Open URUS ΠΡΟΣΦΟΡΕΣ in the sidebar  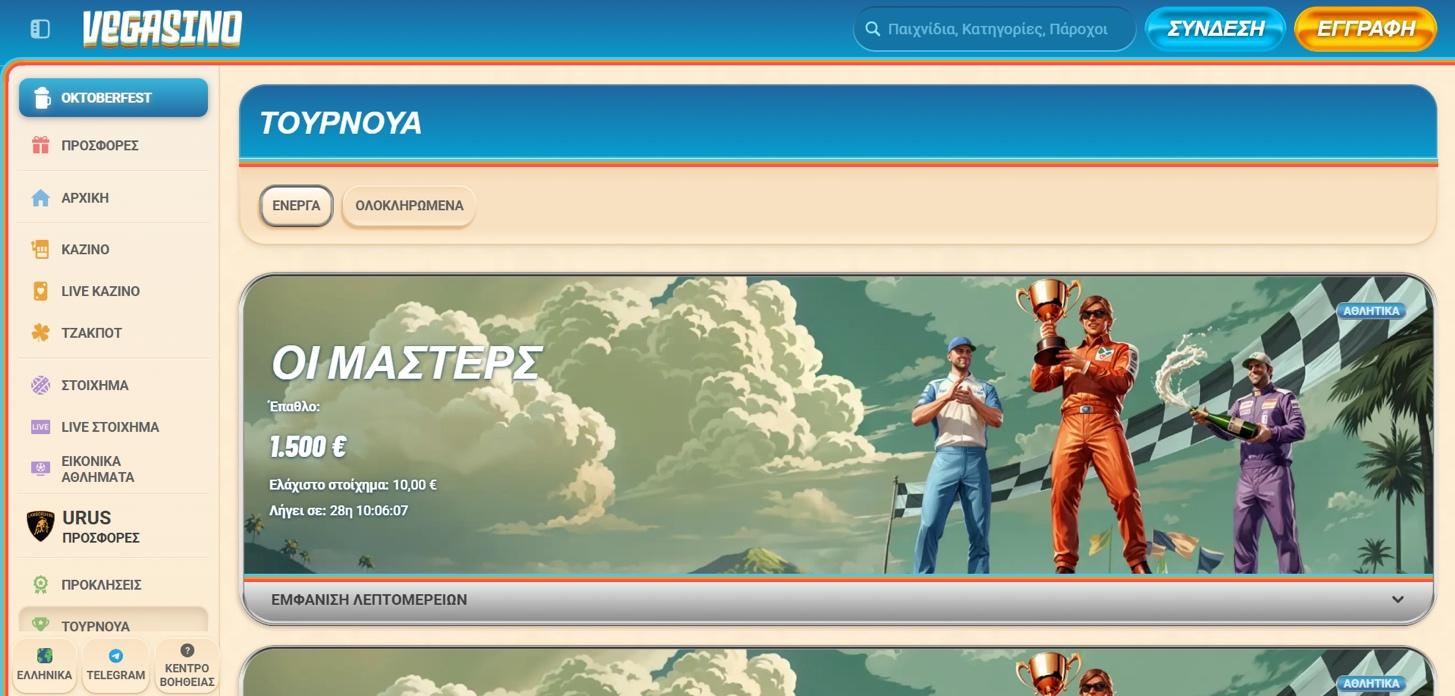coord(113,526)
